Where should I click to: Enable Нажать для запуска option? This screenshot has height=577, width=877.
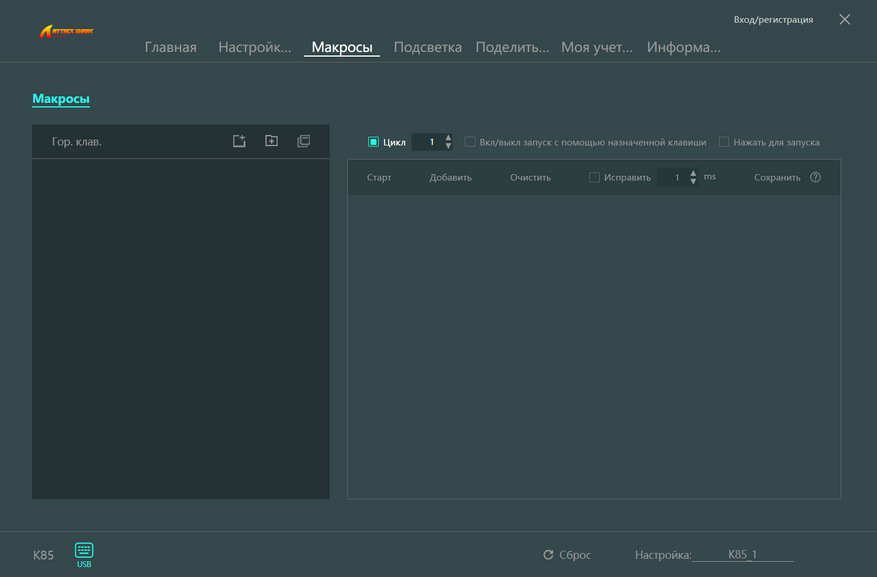(724, 142)
